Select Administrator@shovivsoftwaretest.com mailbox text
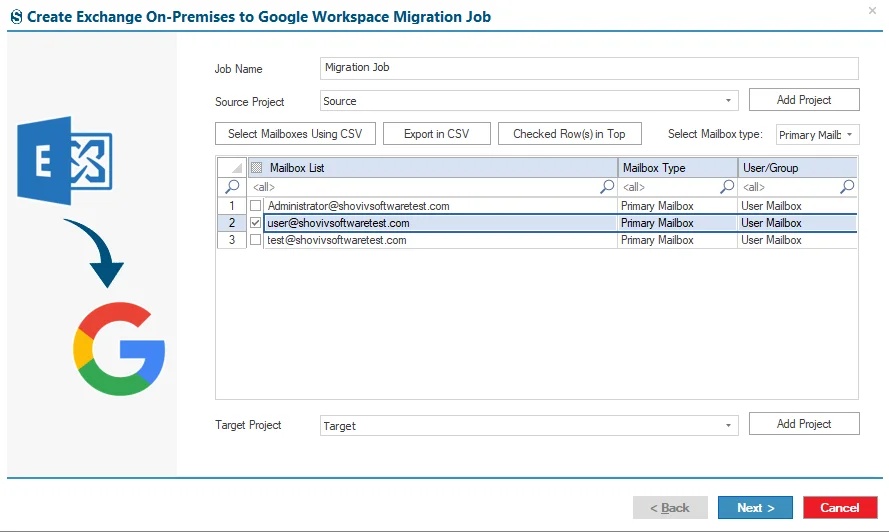Viewport: 889px width, 532px height. pyautogui.click(x=358, y=206)
